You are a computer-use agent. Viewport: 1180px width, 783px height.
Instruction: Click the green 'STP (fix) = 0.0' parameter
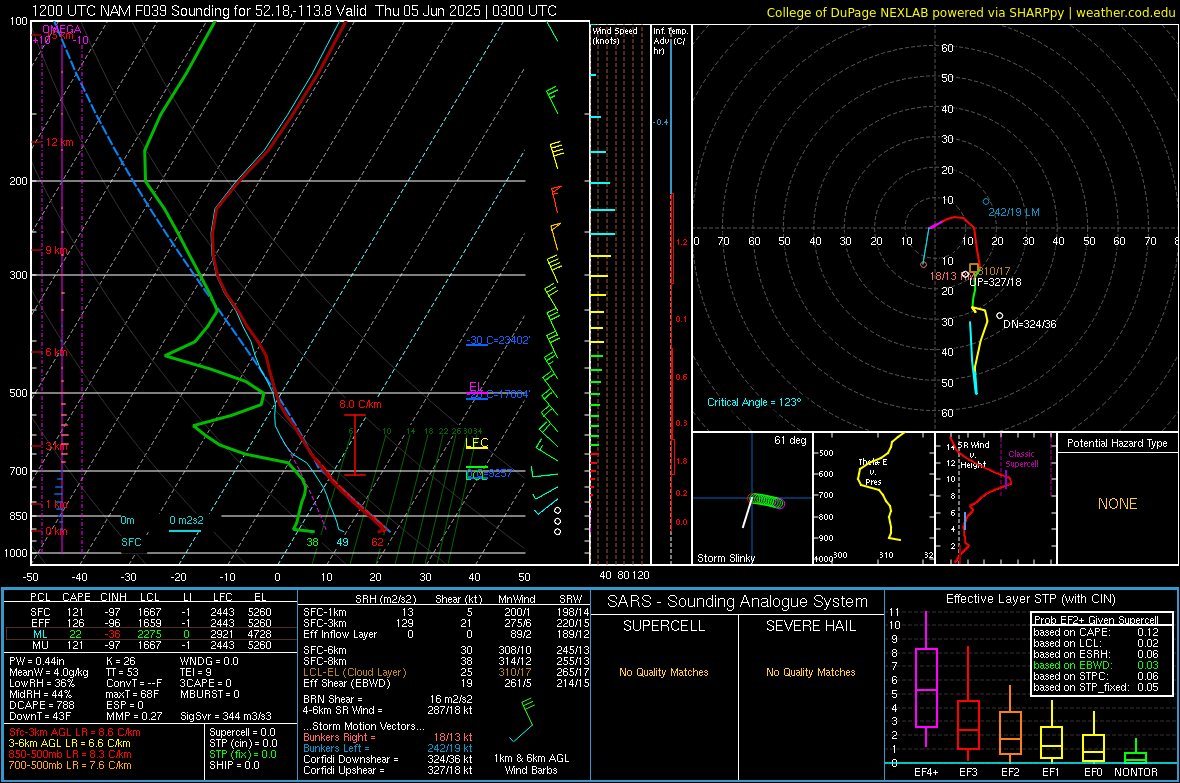pyautogui.click(x=242, y=754)
